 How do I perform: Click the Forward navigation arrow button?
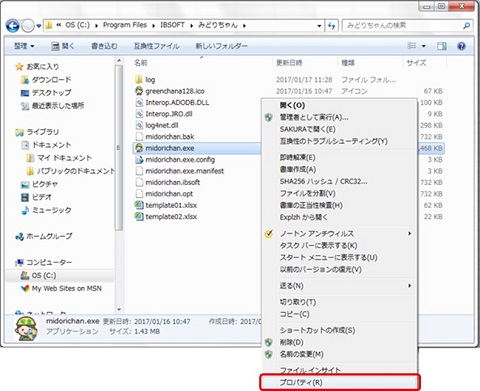[x=28, y=26]
